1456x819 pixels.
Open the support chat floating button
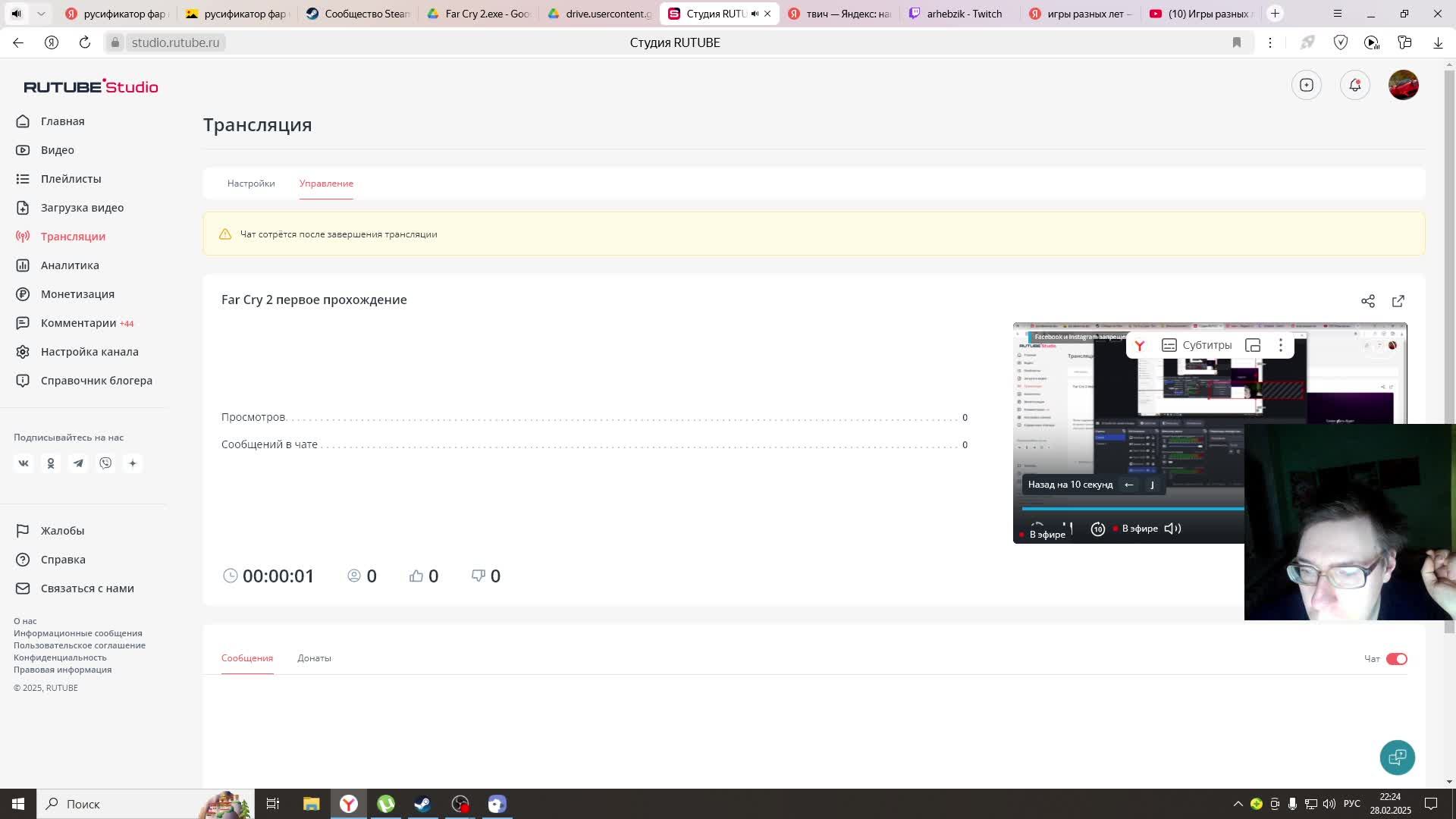pos(1397,757)
